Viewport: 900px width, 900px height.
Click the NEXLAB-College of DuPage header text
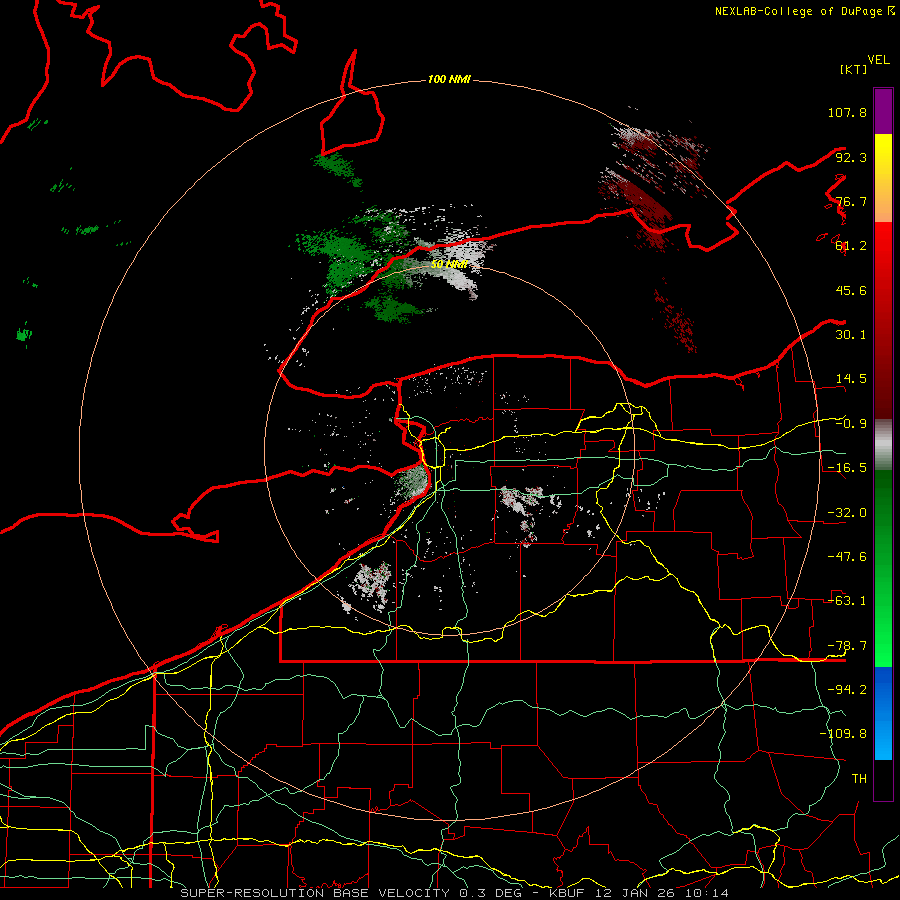click(x=804, y=11)
